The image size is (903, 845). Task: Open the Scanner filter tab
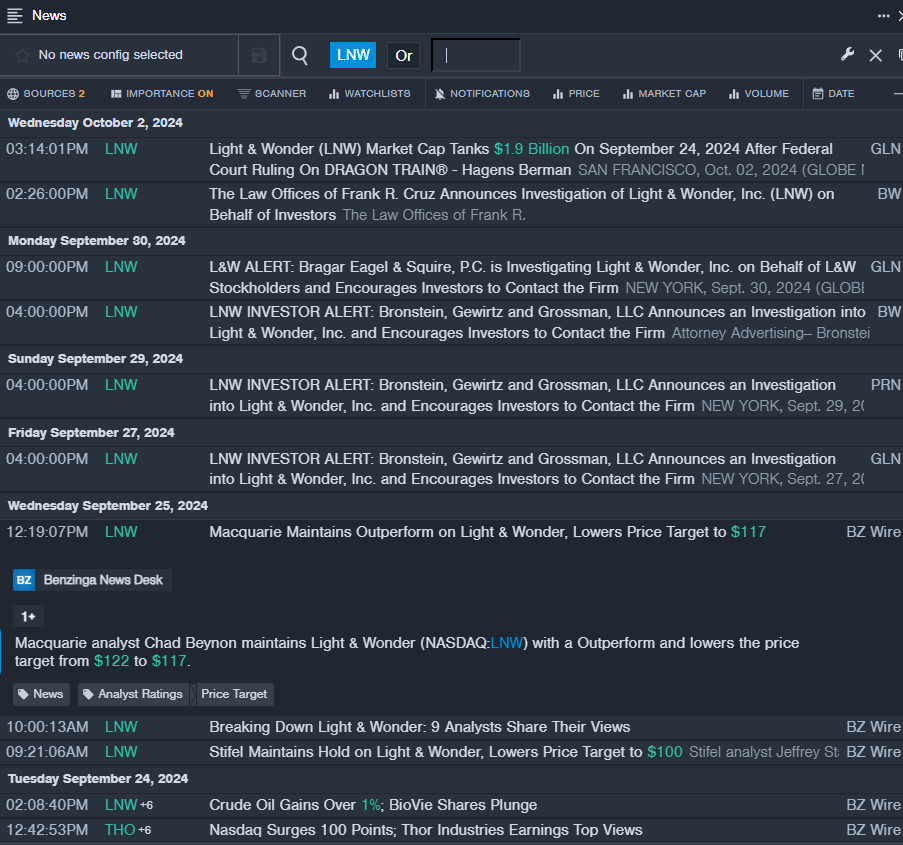[271, 94]
